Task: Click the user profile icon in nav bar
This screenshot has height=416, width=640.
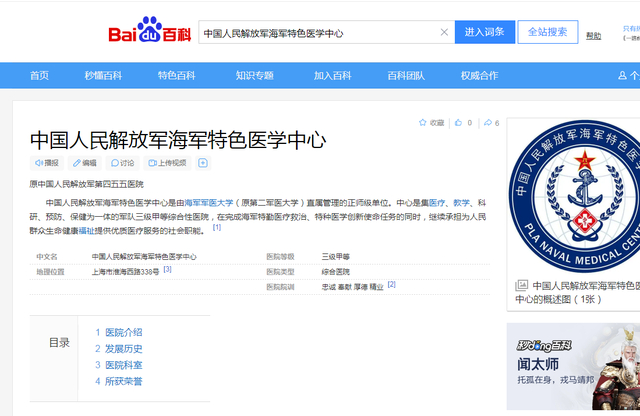Action: tap(622, 76)
